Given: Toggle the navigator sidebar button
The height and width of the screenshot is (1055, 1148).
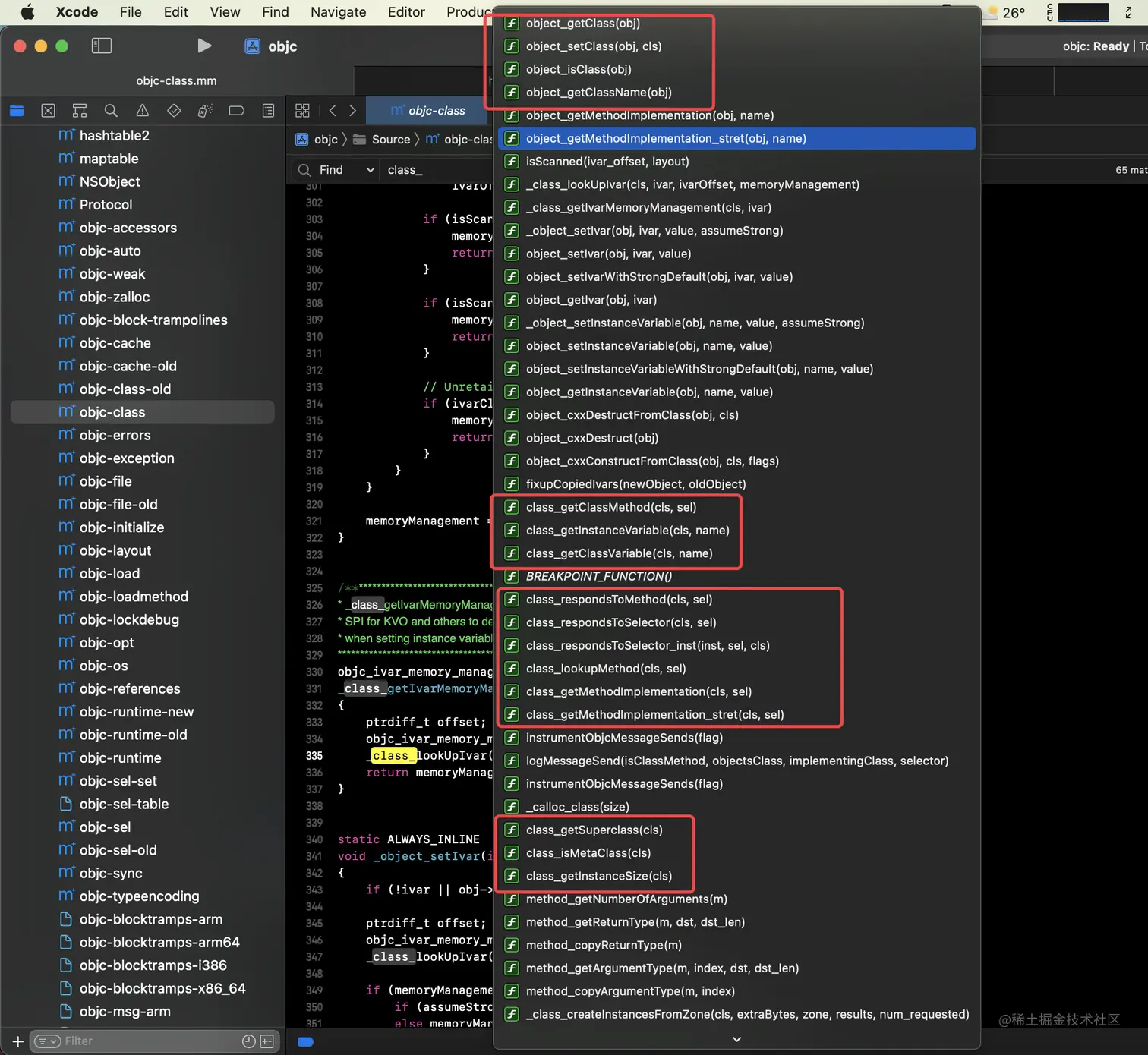Looking at the screenshot, I should pos(102,46).
